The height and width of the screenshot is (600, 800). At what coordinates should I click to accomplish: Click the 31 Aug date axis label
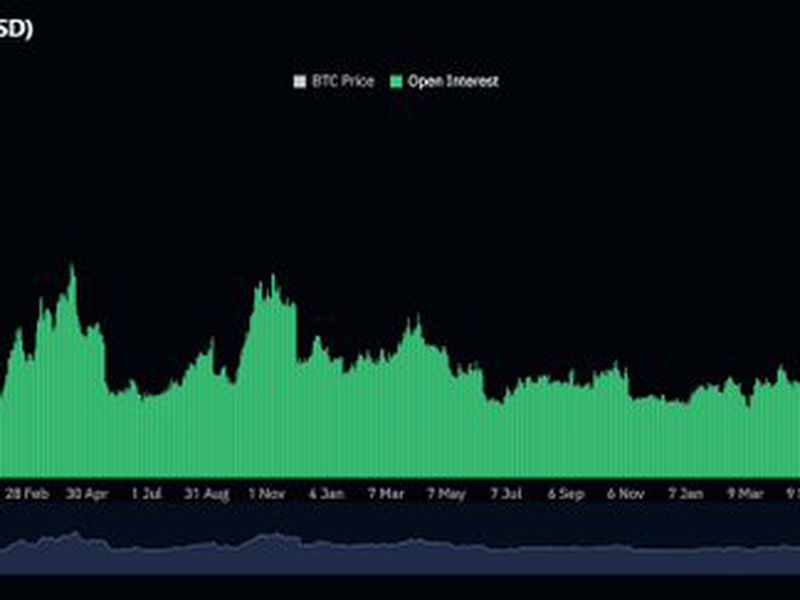click(x=207, y=493)
